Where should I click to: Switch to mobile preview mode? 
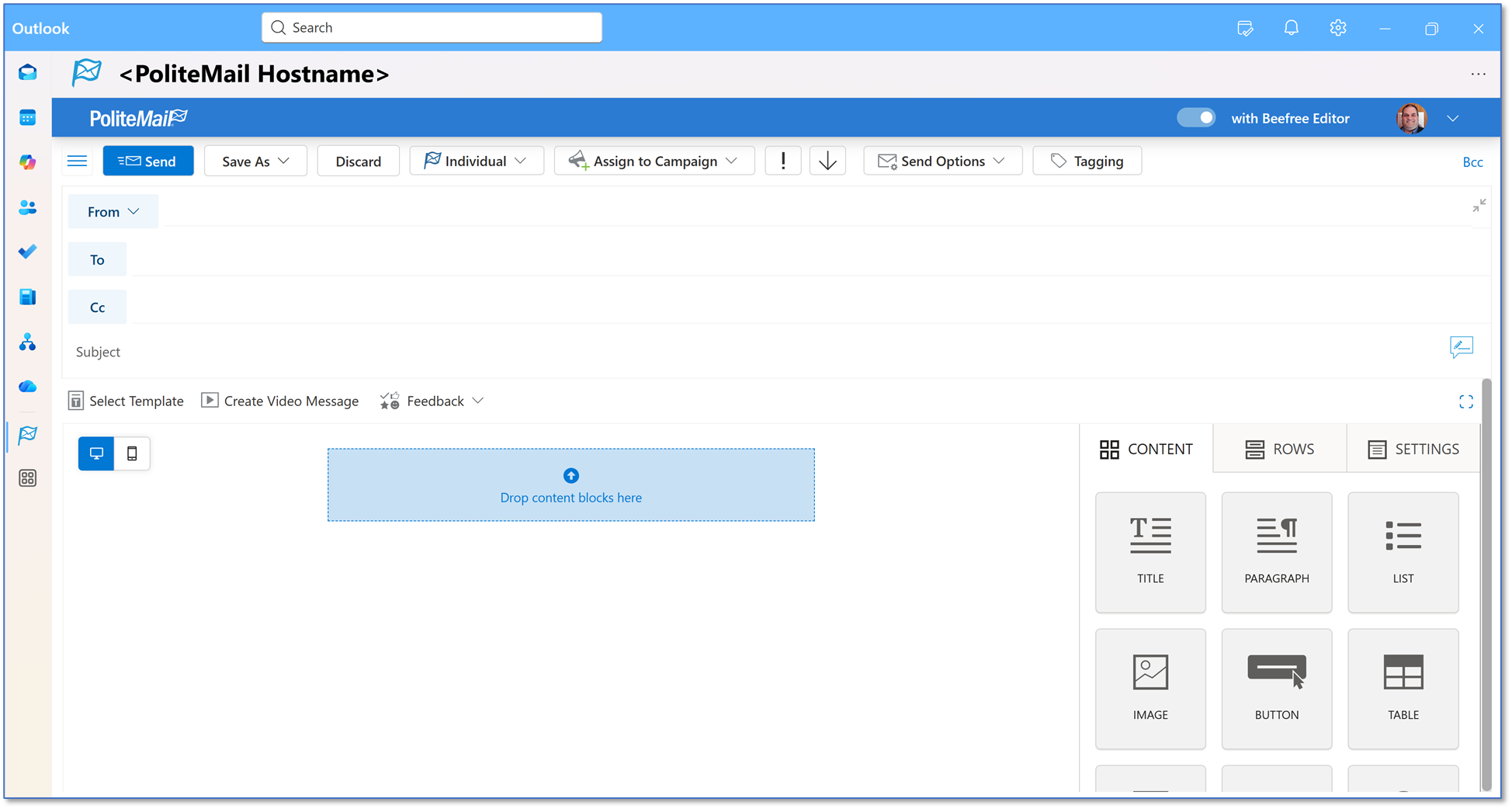pos(132,453)
